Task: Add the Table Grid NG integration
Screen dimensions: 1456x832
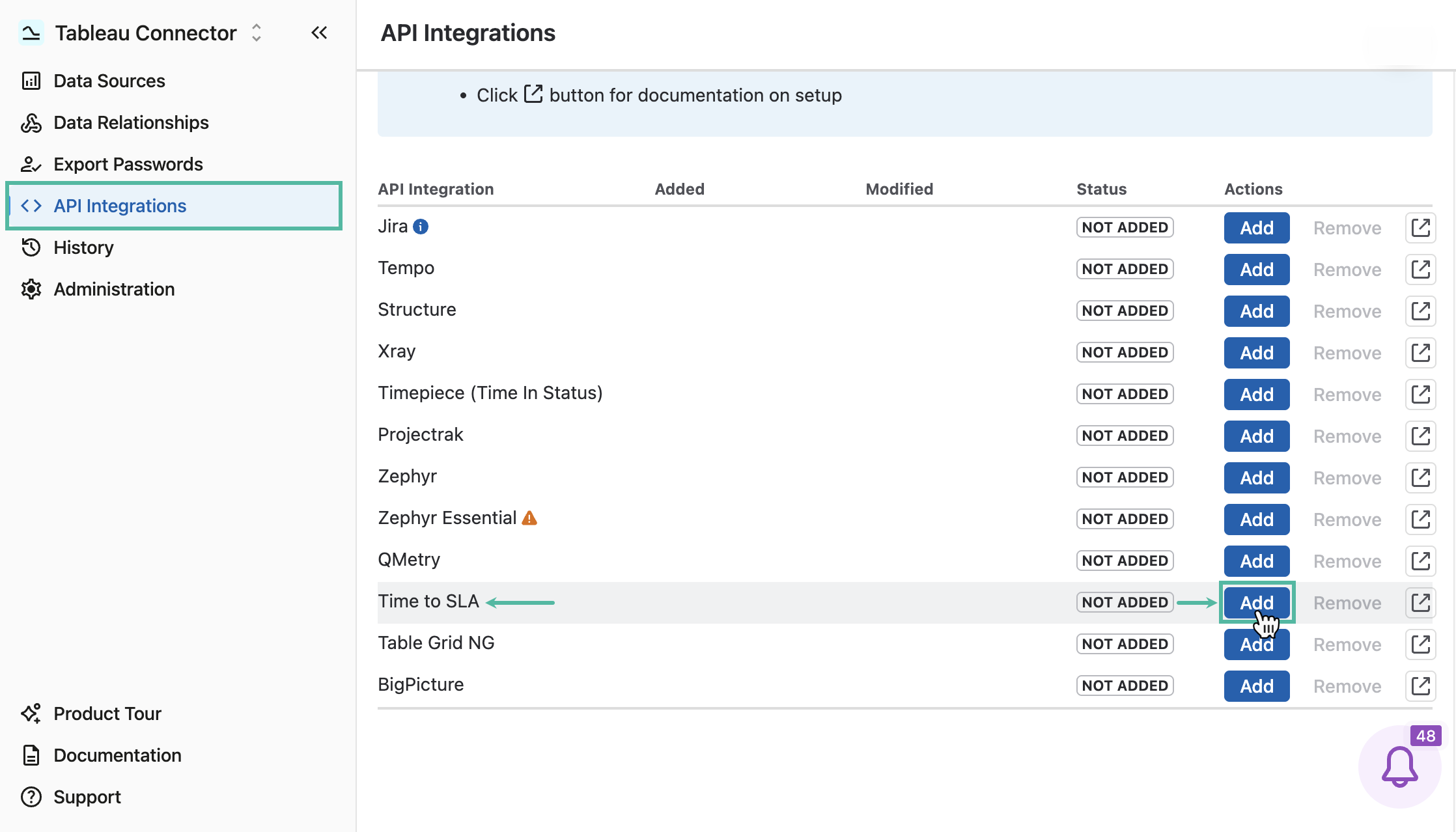Action: [1257, 645]
